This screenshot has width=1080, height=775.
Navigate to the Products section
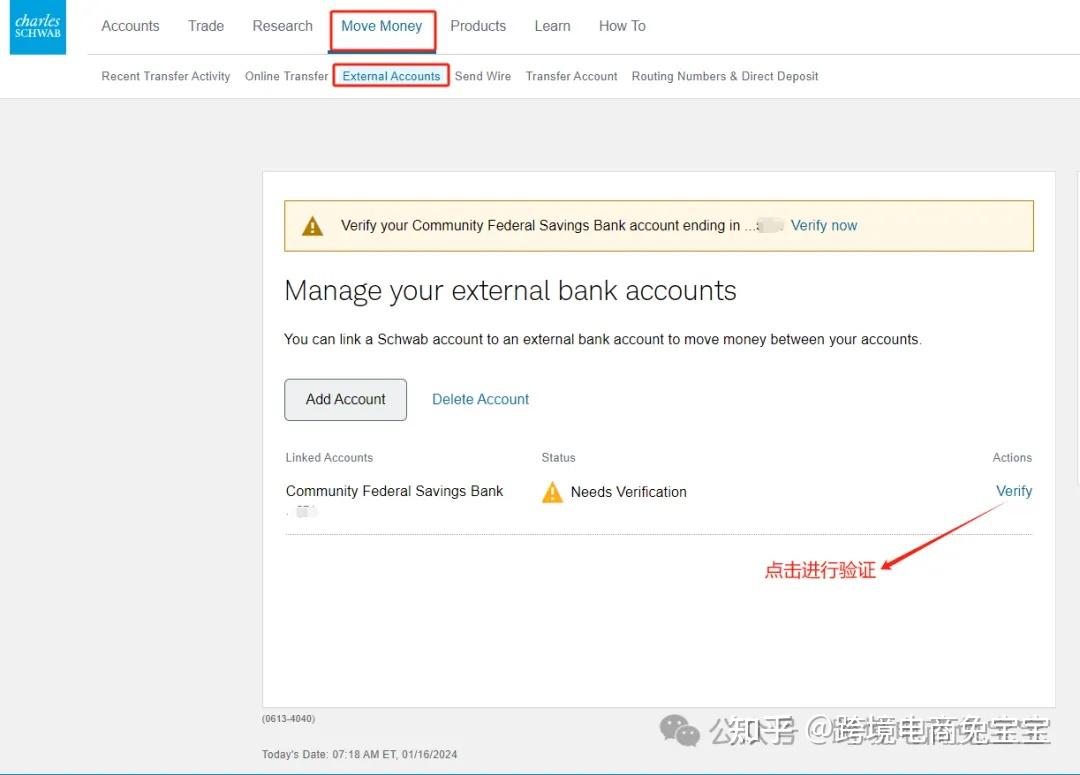[478, 25]
